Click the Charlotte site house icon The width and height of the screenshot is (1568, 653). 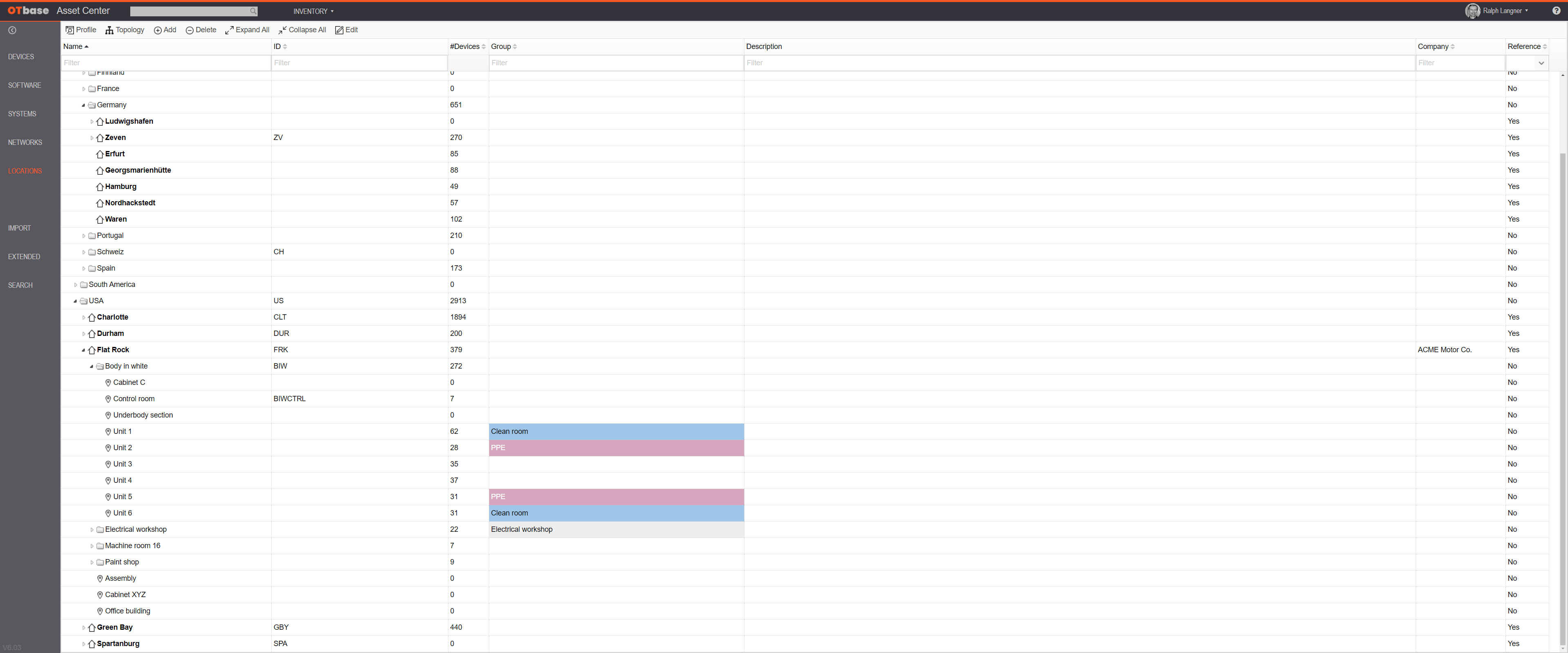click(92, 318)
